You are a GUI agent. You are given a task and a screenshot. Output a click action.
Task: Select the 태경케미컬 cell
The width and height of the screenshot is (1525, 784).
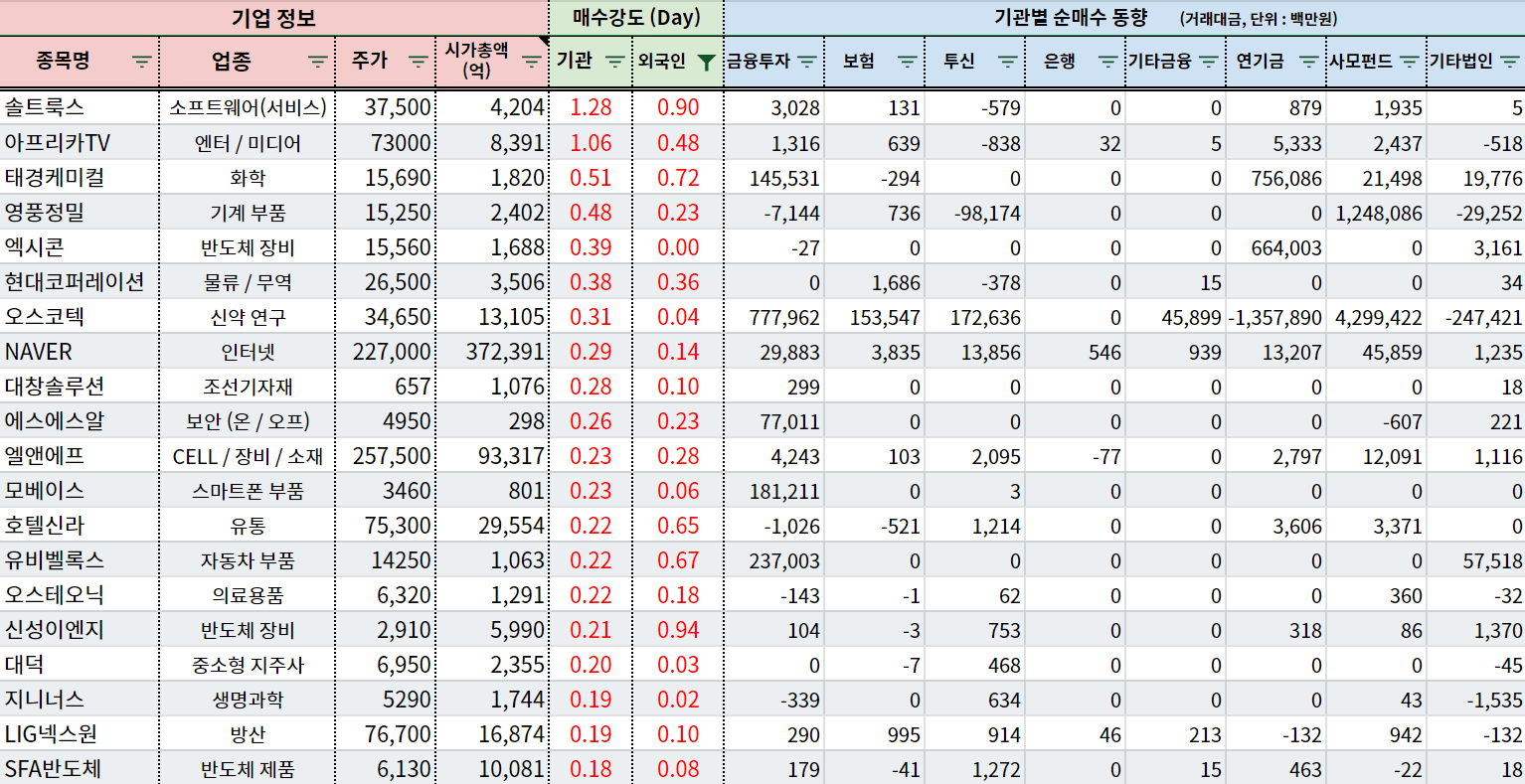click(x=80, y=177)
